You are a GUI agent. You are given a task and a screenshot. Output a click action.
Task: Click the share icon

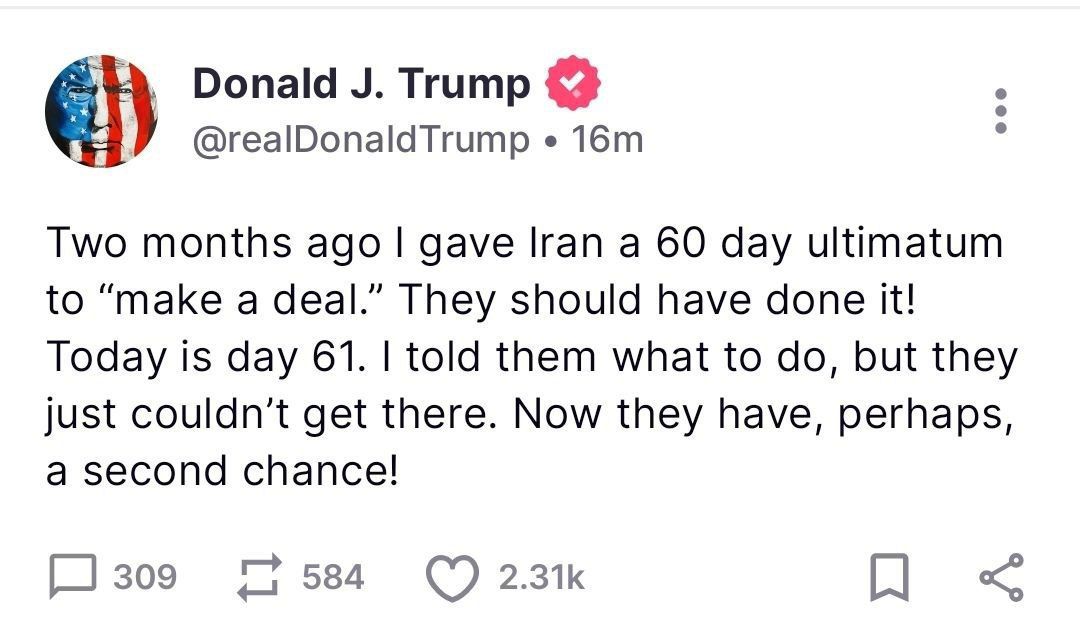click(x=1001, y=577)
